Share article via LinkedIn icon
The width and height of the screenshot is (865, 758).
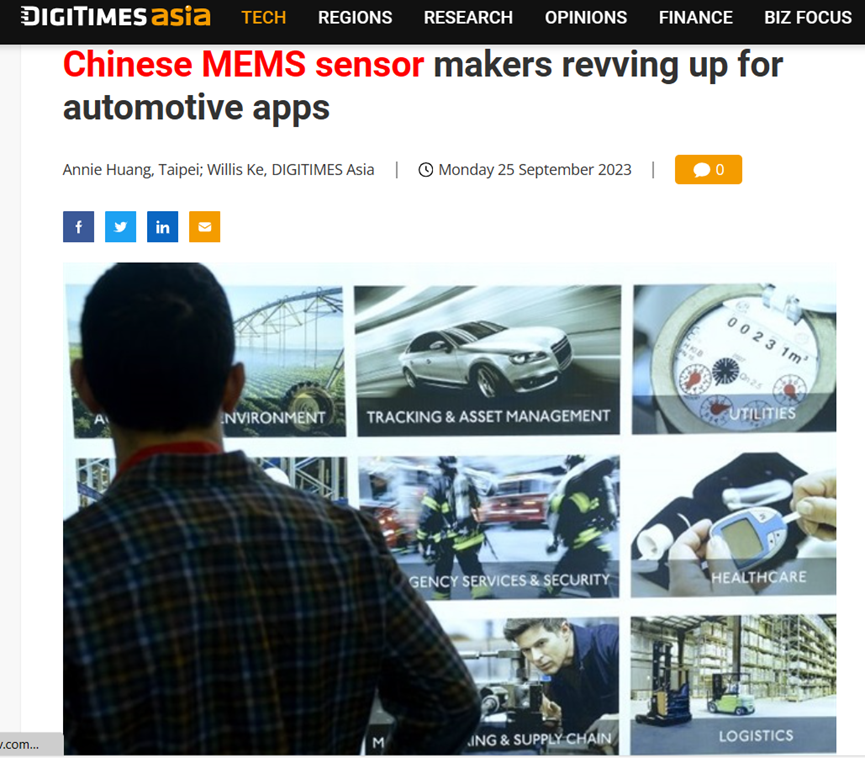[x=163, y=227]
